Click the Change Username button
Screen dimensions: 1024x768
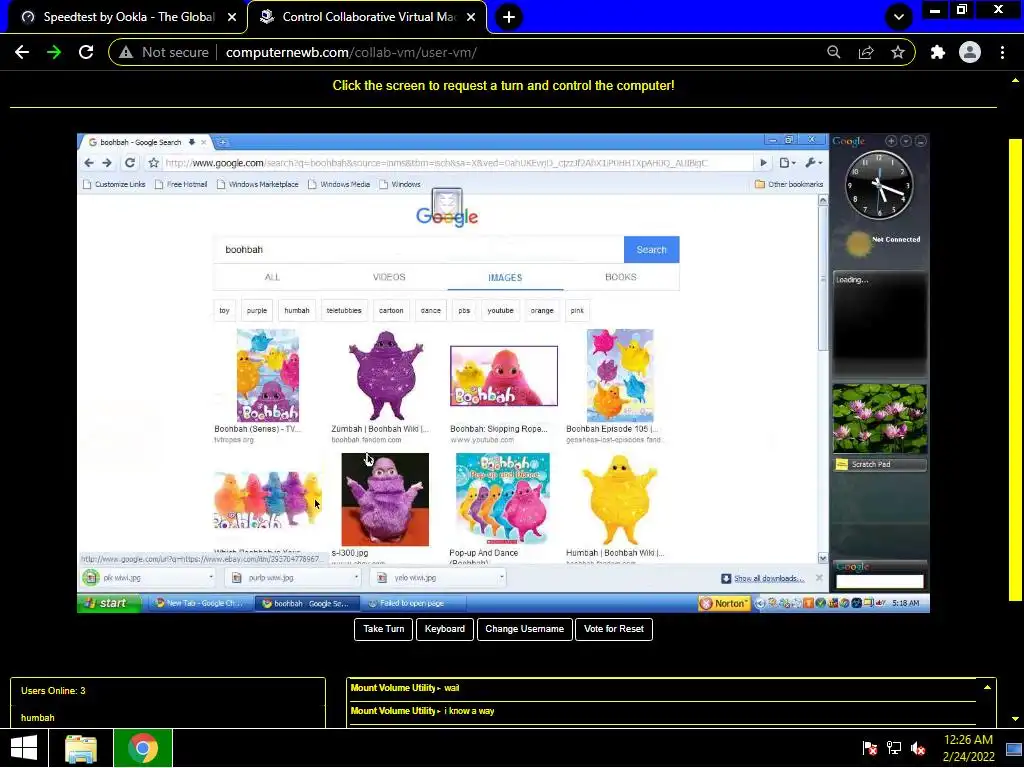(x=524, y=629)
